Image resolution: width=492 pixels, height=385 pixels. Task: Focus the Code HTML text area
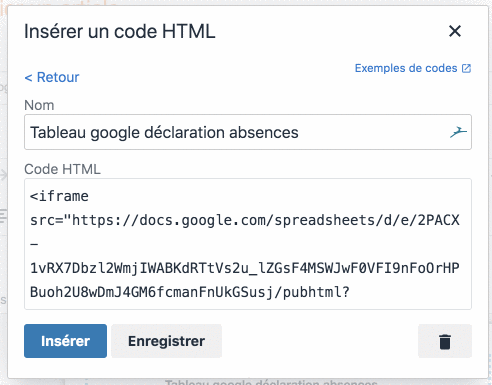click(248, 244)
